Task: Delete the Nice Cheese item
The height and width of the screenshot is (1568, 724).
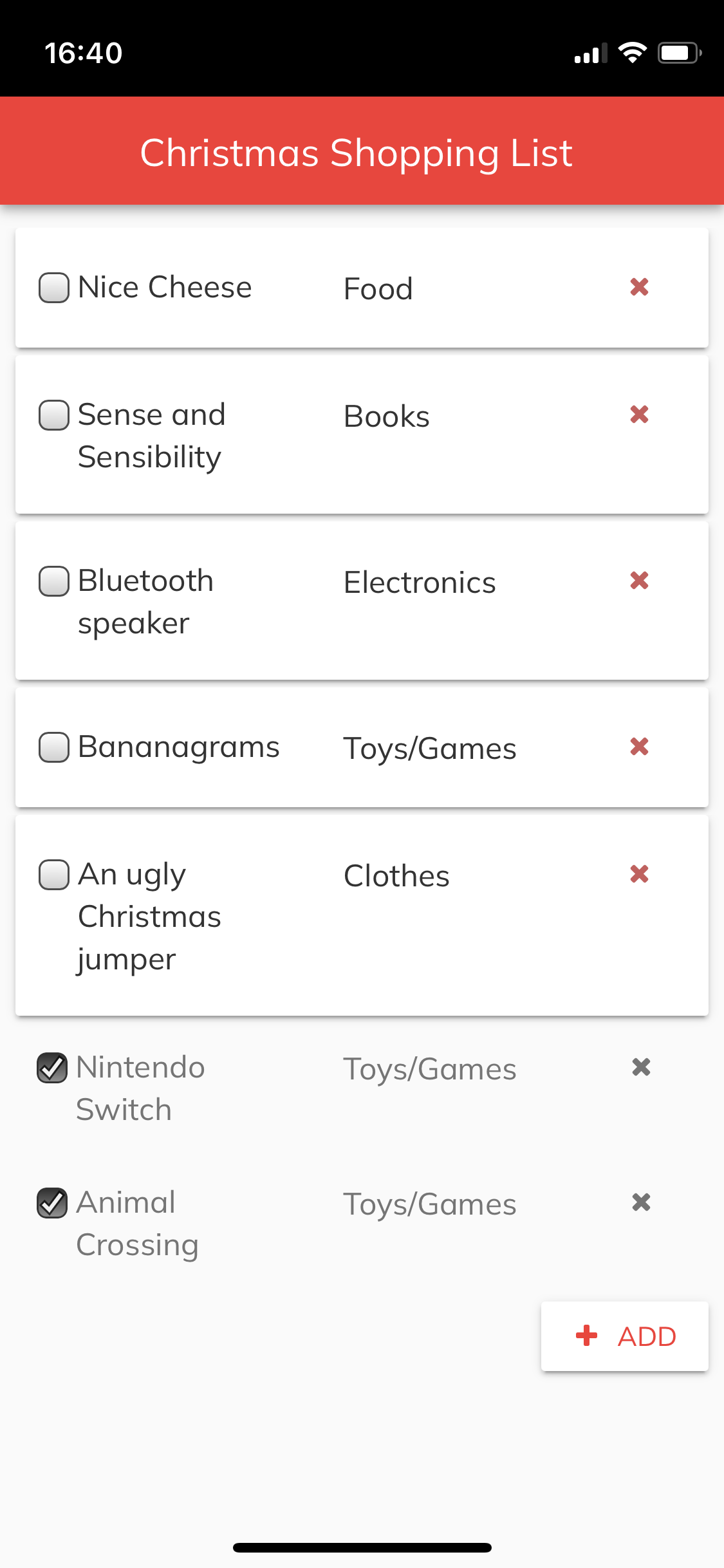Action: (639, 287)
